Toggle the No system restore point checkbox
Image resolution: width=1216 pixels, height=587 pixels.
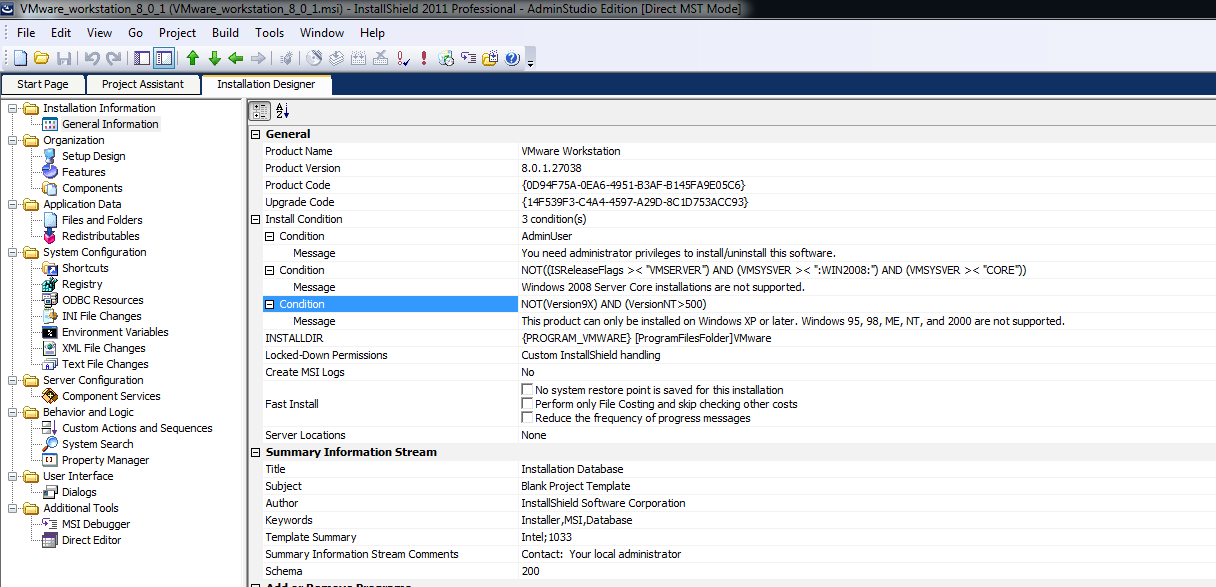point(527,390)
